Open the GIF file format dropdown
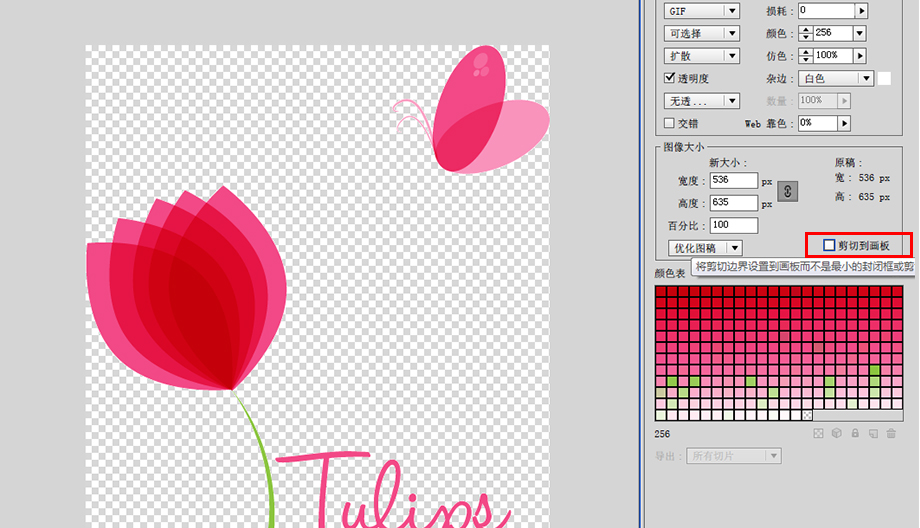 click(x=702, y=11)
